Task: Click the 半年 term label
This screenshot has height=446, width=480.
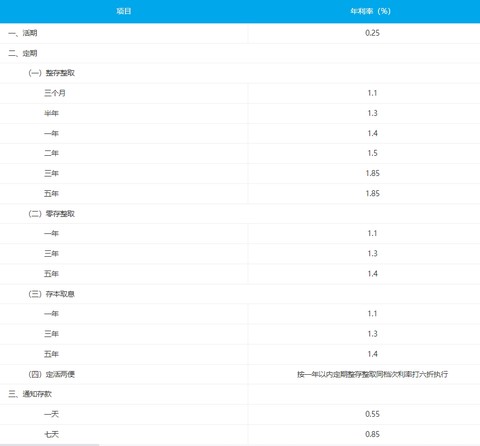Action: point(51,113)
